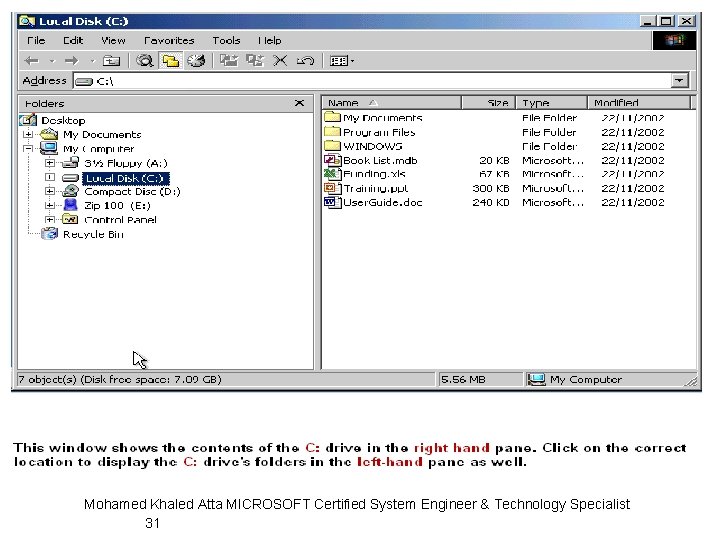Expand the Zip 100 (E:) node
Screen dimensions: 720x540
50,205
